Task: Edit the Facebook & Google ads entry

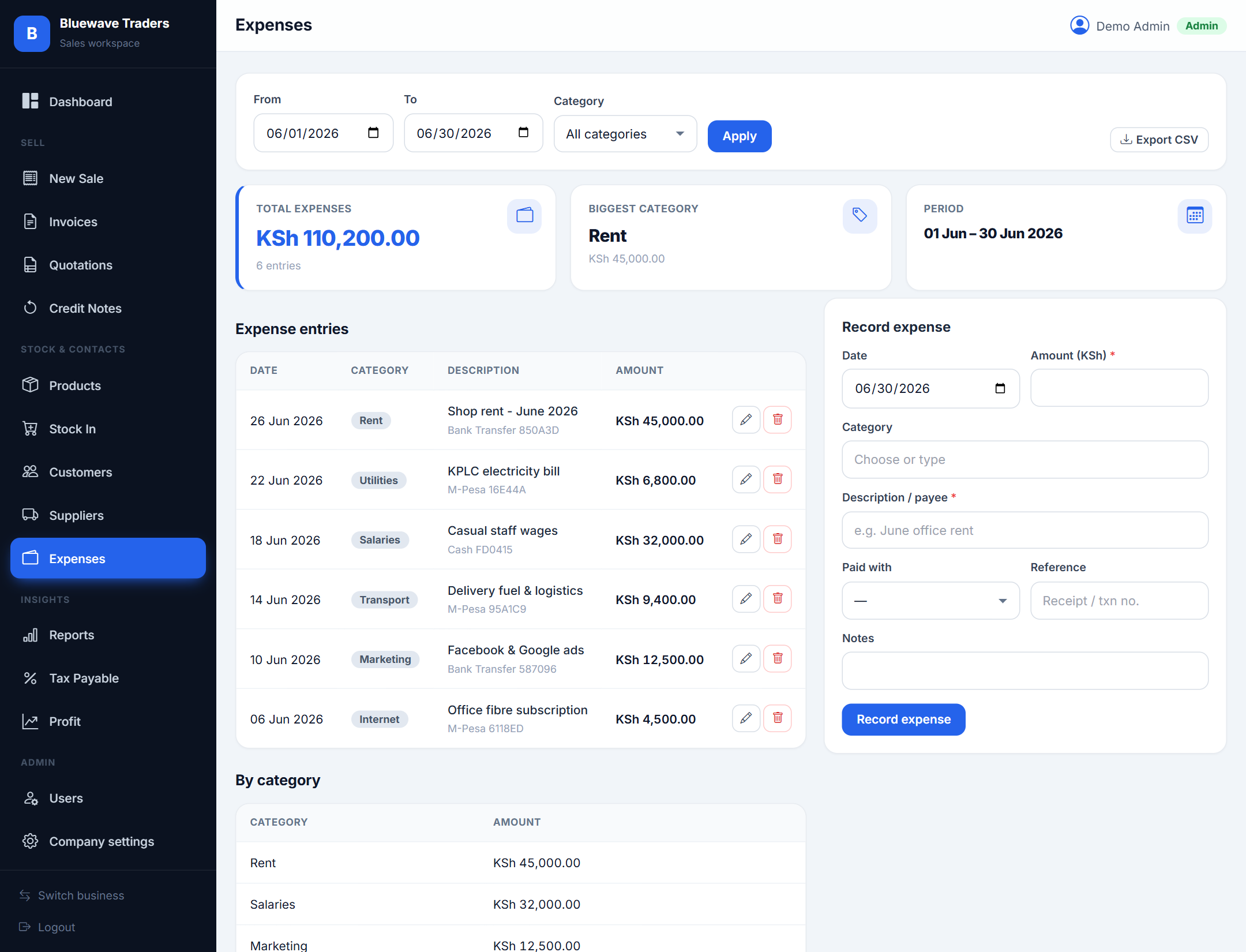Action: [746, 658]
